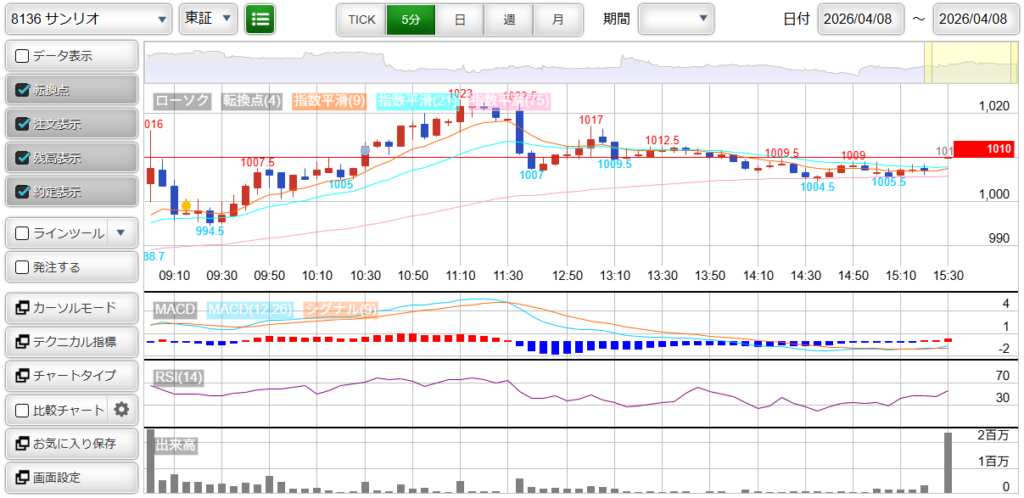Open the 期間 period dropdown

676,18
